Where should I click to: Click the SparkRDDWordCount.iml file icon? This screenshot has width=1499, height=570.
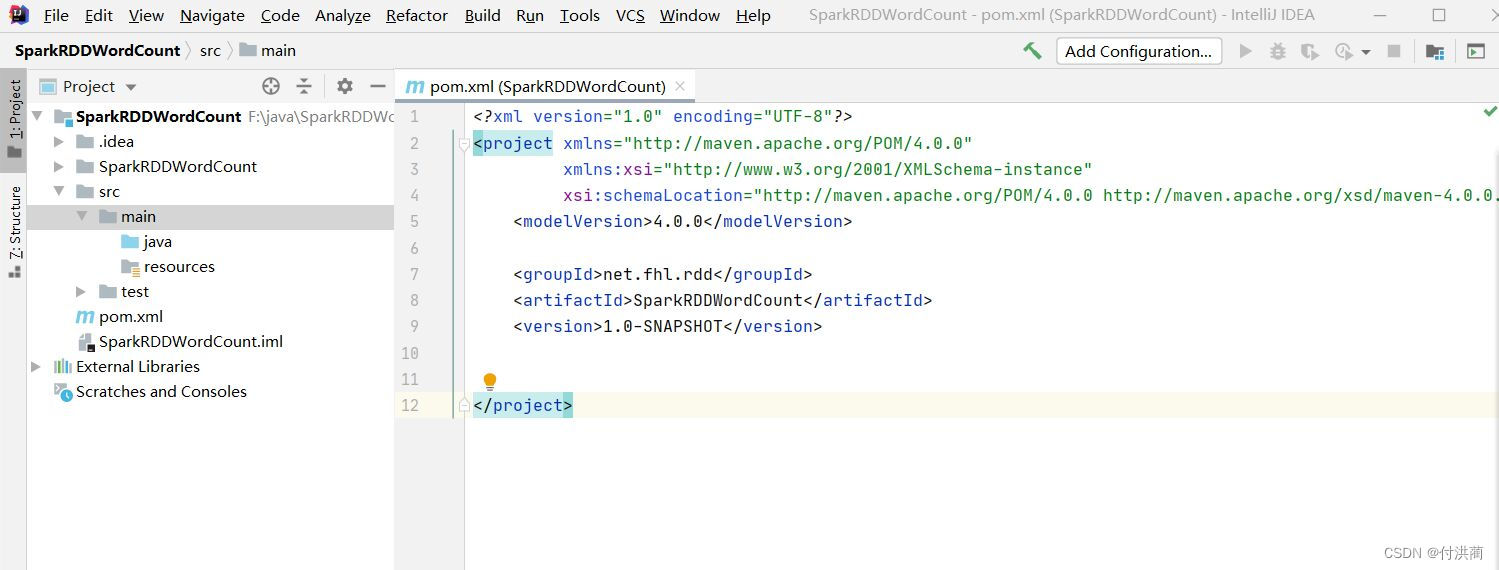click(x=86, y=341)
